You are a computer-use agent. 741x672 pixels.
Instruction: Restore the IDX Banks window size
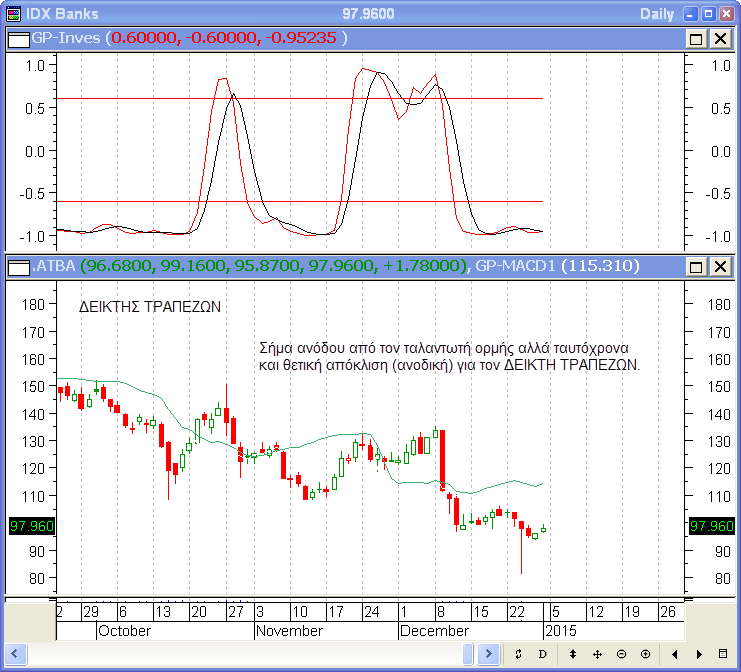[708, 14]
